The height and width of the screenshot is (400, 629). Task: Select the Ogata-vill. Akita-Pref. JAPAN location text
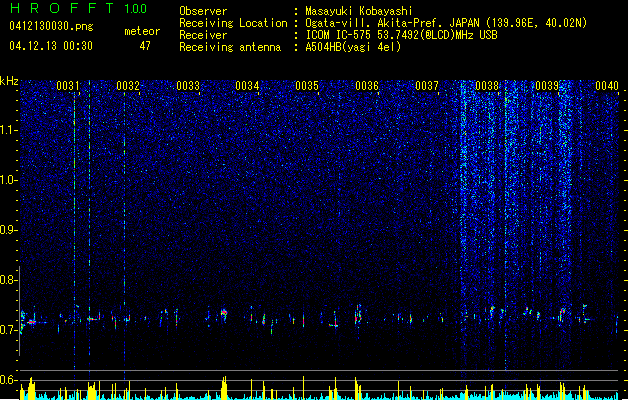point(446,23)
